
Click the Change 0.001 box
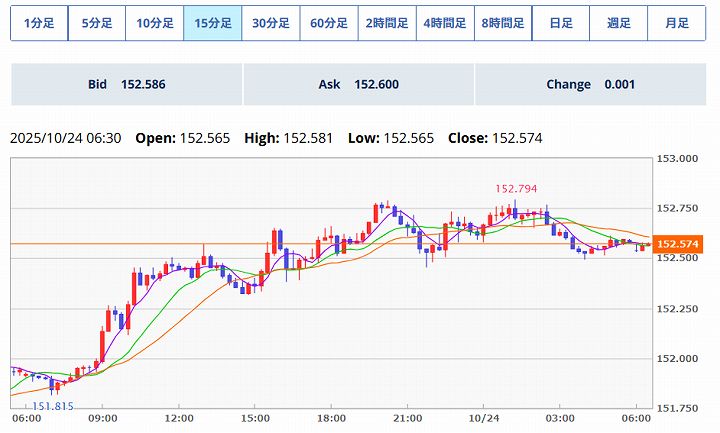coord(590,85)
